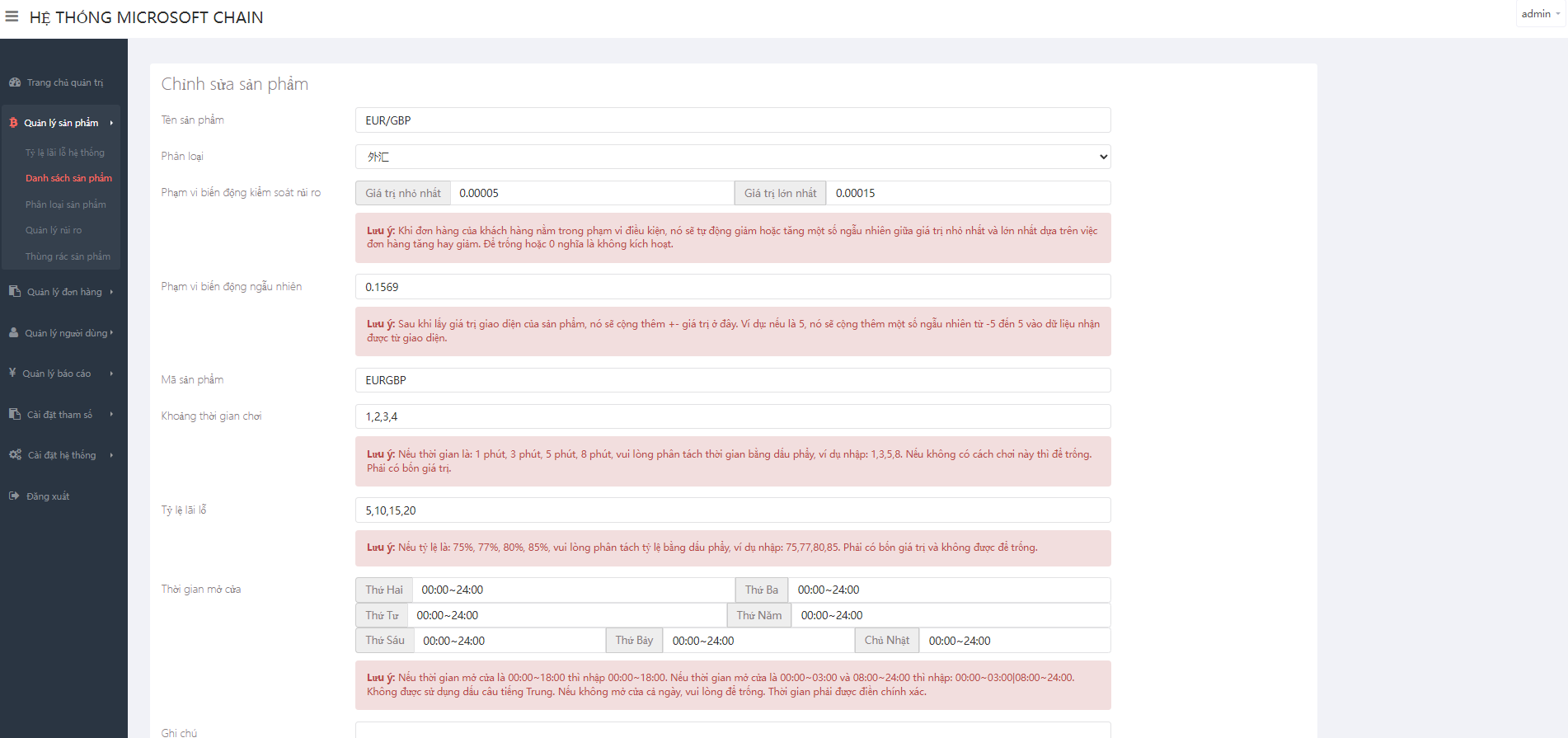Click the hamburger menu icon in header
Screen dimensions: 1568x738
[x=12, y=16]
